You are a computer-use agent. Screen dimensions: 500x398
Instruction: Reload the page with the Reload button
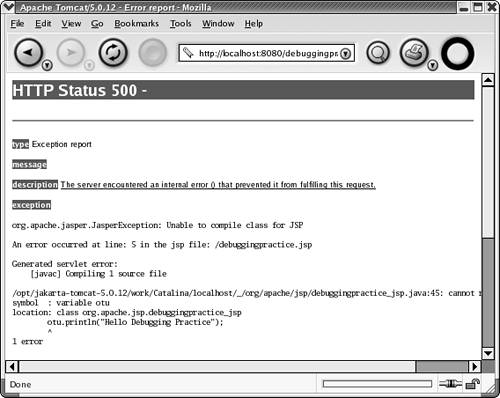coord(113,52)
